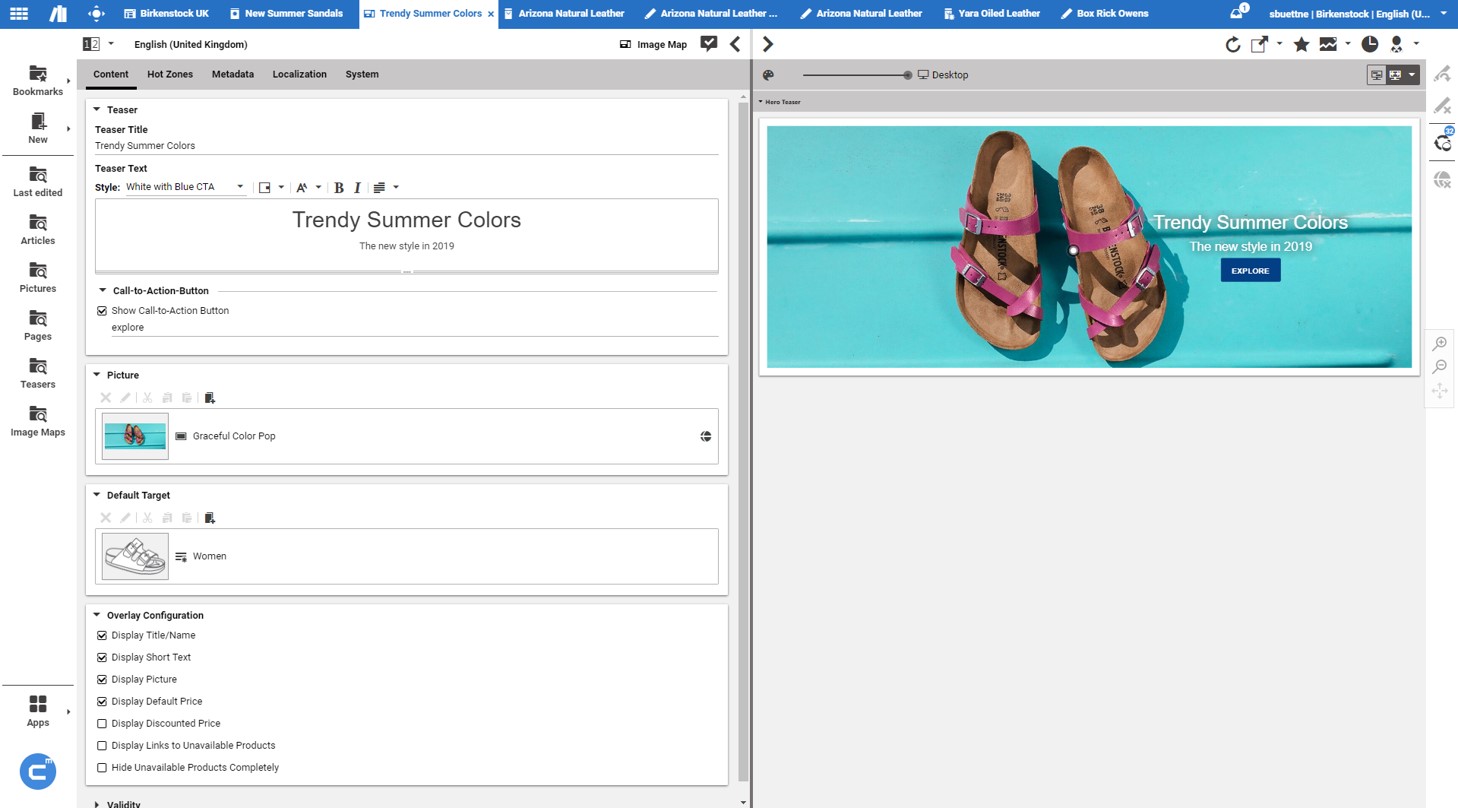Collapse the Picture section

point(97,375)
